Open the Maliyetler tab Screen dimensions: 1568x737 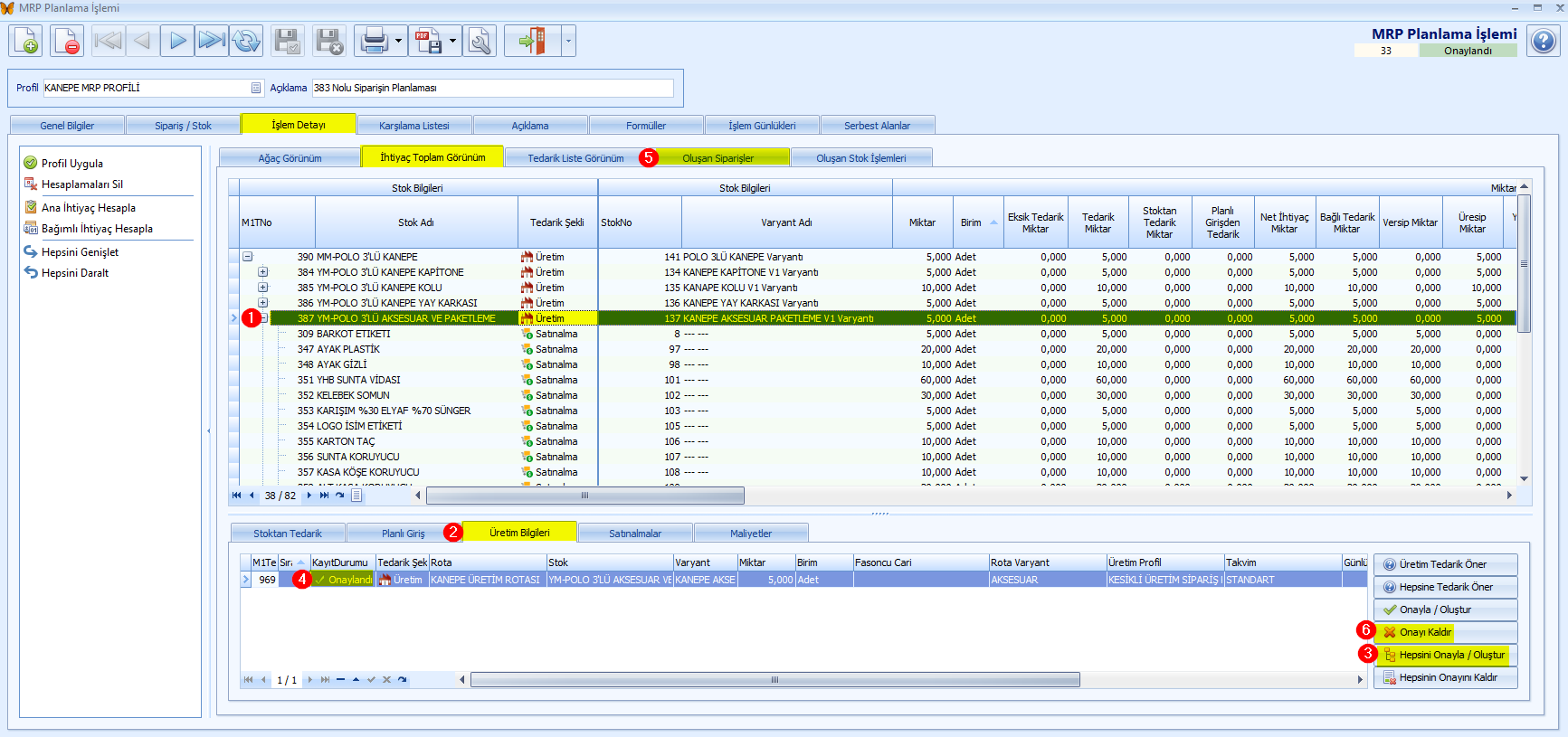coord(750,534)
